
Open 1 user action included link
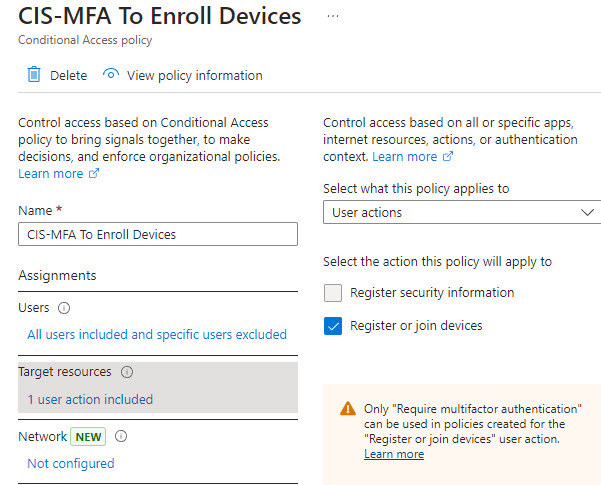[x=90, y=400]
